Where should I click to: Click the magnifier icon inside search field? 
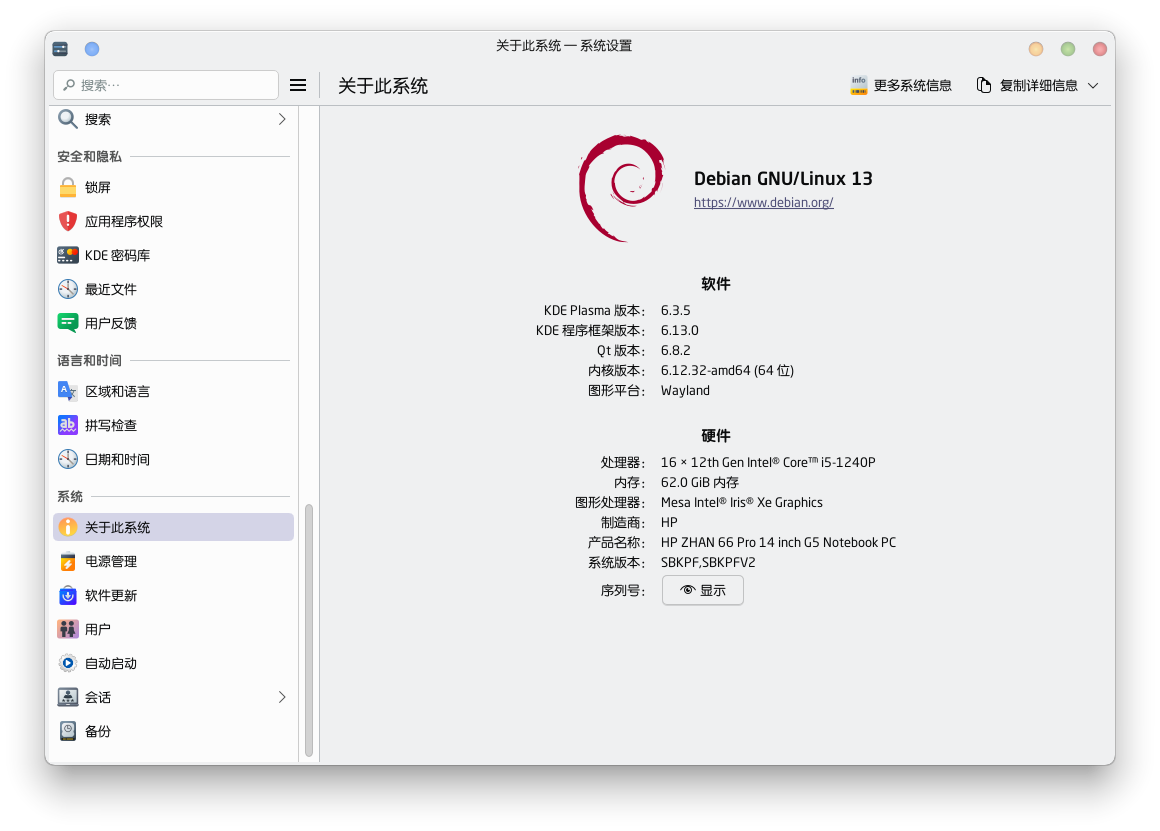coord(69,85)
